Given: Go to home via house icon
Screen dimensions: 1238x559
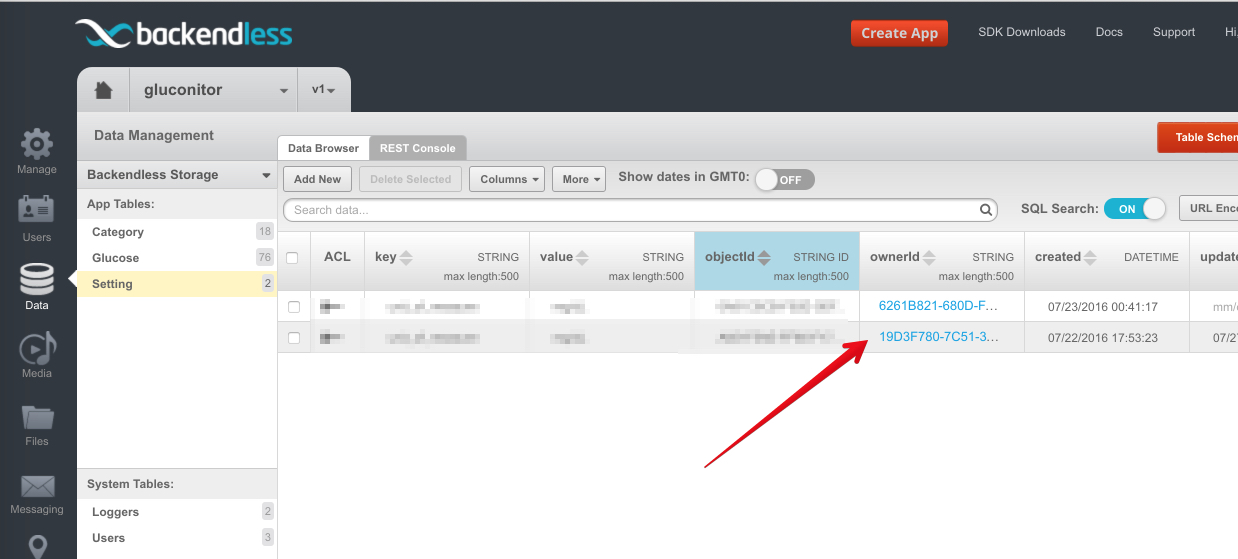Looking at the screenshot, I should (x=103, y=90).
